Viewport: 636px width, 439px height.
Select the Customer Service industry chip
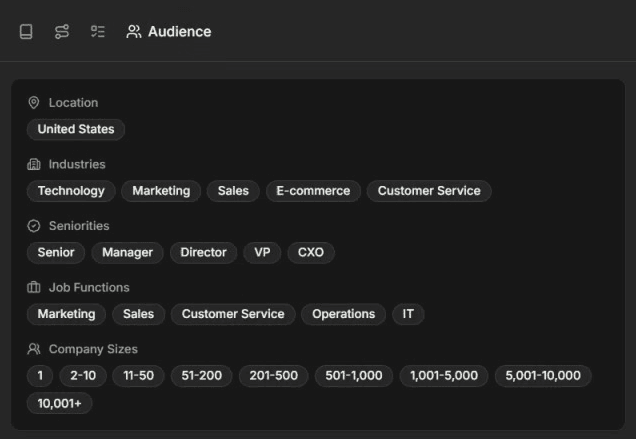(429, 191)
